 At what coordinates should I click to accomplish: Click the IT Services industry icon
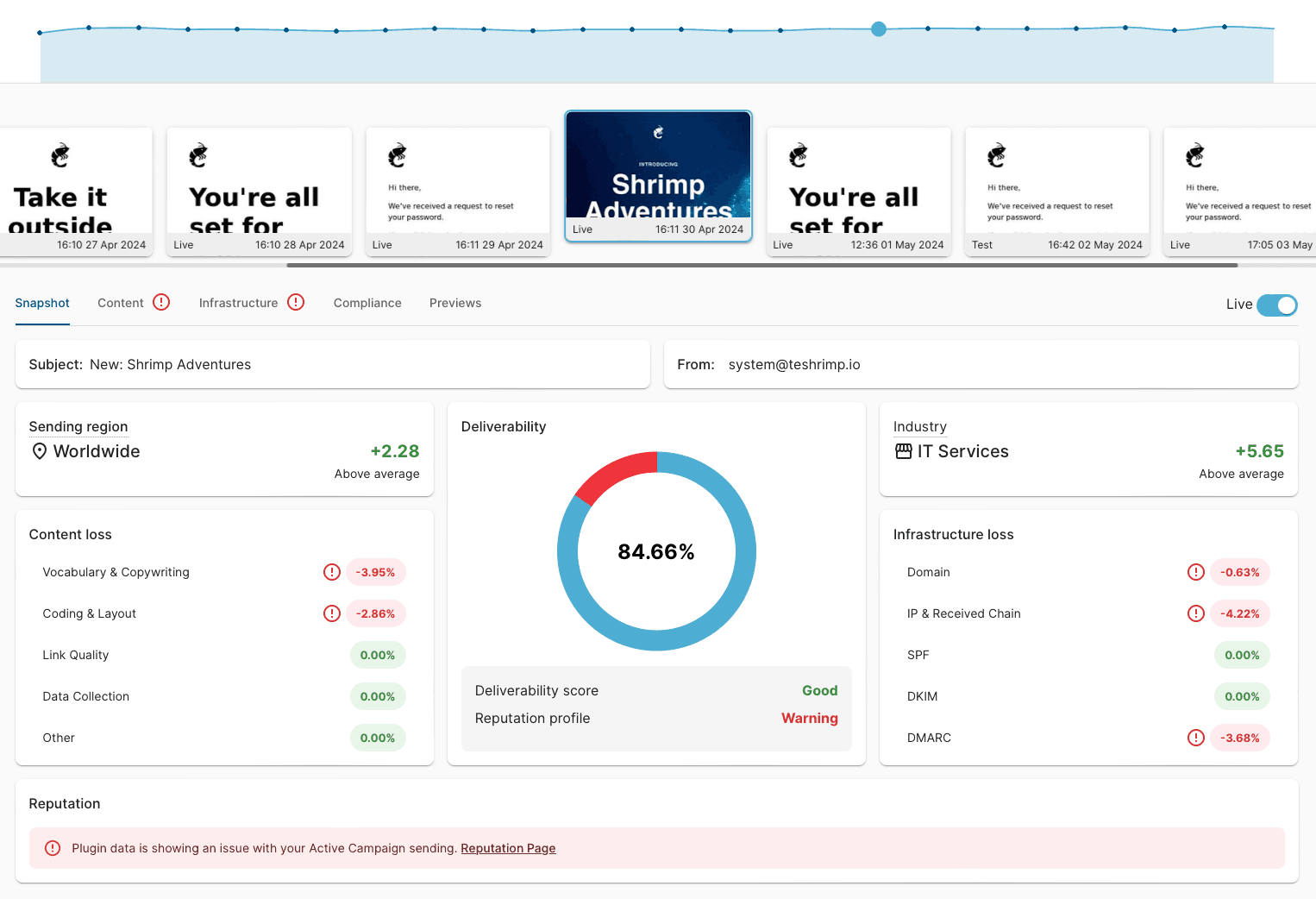[x=903, y=451]
